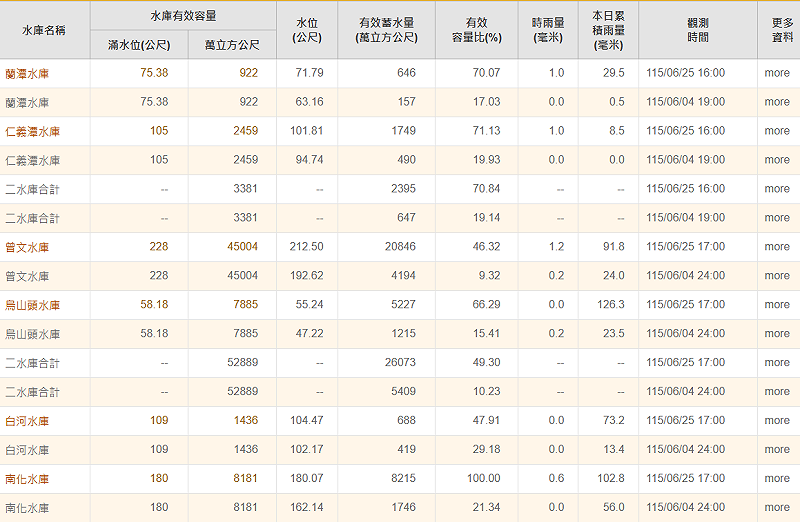The image size is (800, 522).
Task: Click the gray 南化水庫 row name
Action: [x=27, y=508]
